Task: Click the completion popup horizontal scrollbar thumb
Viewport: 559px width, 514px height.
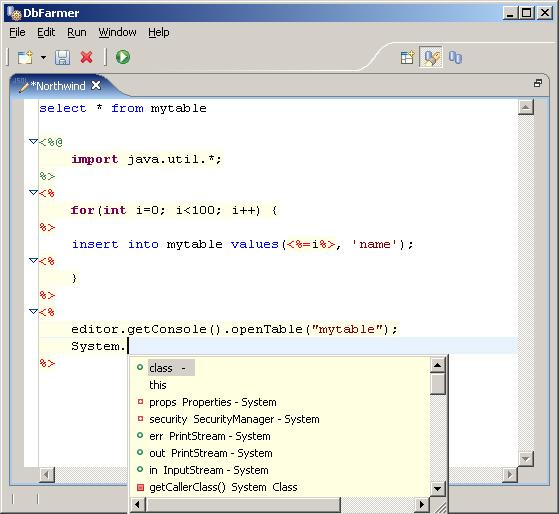Action: [243, 504]
